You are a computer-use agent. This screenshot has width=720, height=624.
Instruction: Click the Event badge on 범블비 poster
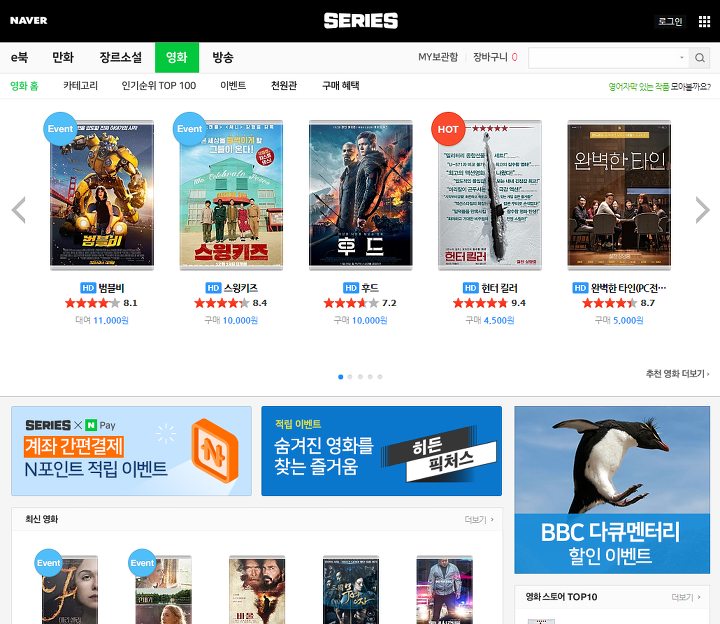[60, 129]
